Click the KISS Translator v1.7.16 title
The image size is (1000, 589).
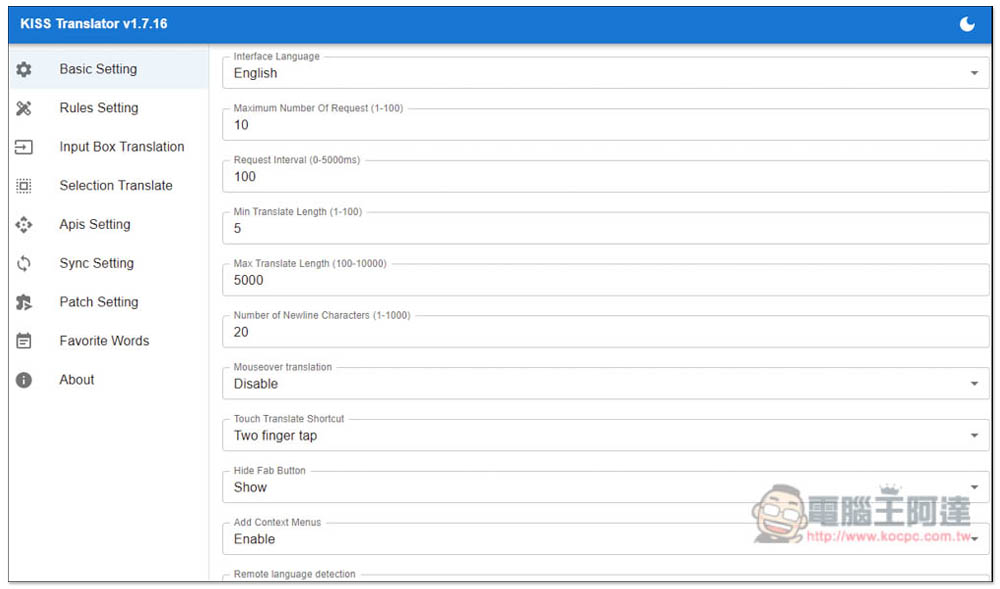94,24
